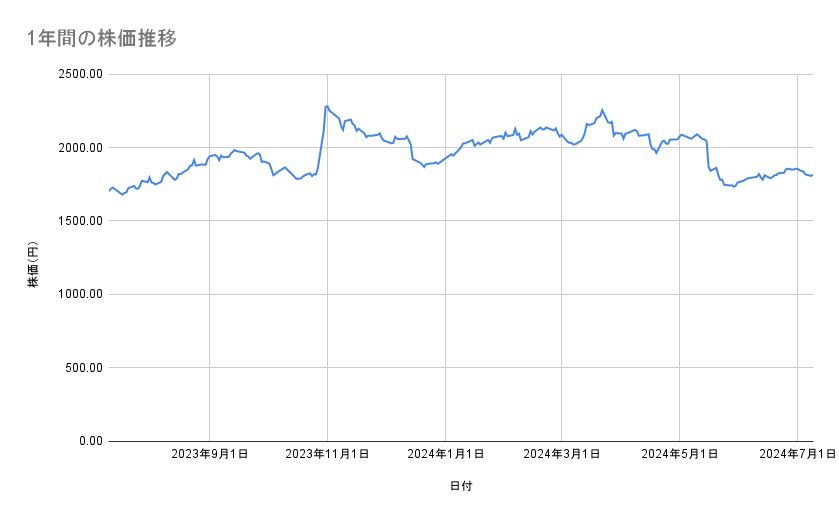The width and height of the screenshot is (839, 519).
Task: Click the price peak near November 2023
Action: (327, 106)
